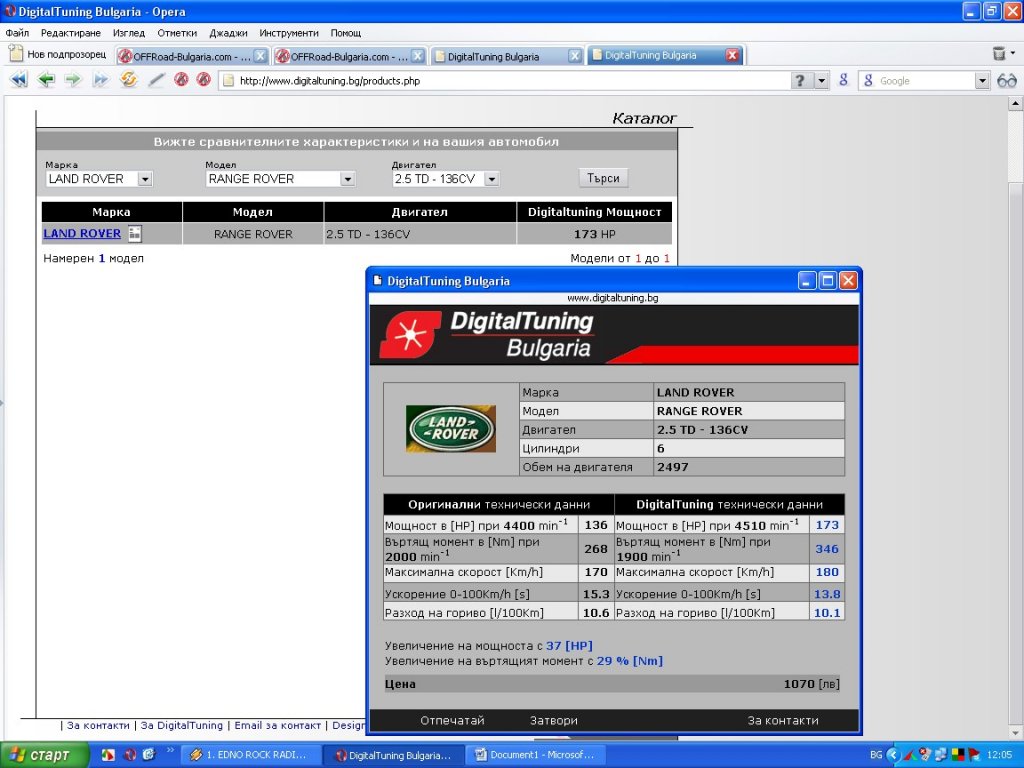Screen dimensions: 1024x768
Task: Expand the address bar history dropdown arrow
Action: coord(822,80)
